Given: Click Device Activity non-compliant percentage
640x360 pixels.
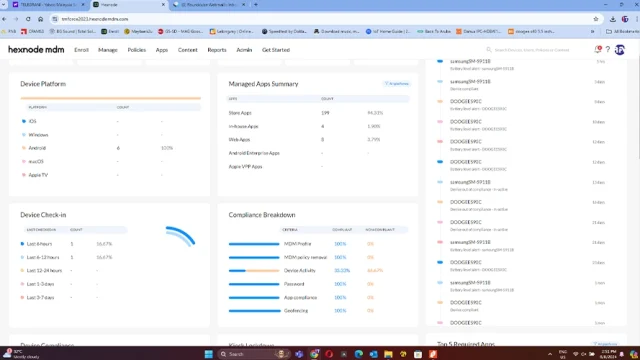Looking at the screenshot, I should (375, 271).
